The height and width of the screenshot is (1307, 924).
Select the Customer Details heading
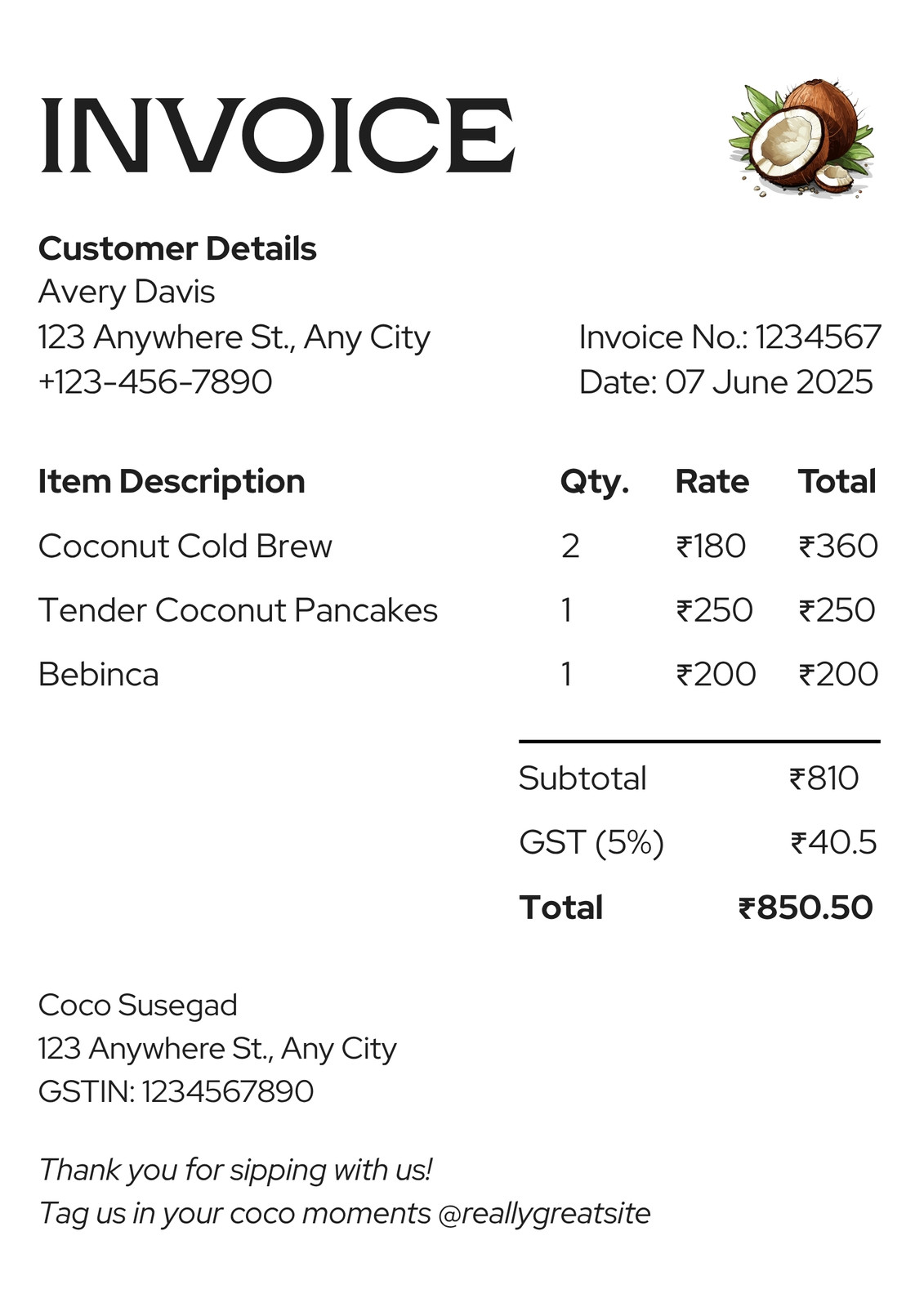click(177, 249)
